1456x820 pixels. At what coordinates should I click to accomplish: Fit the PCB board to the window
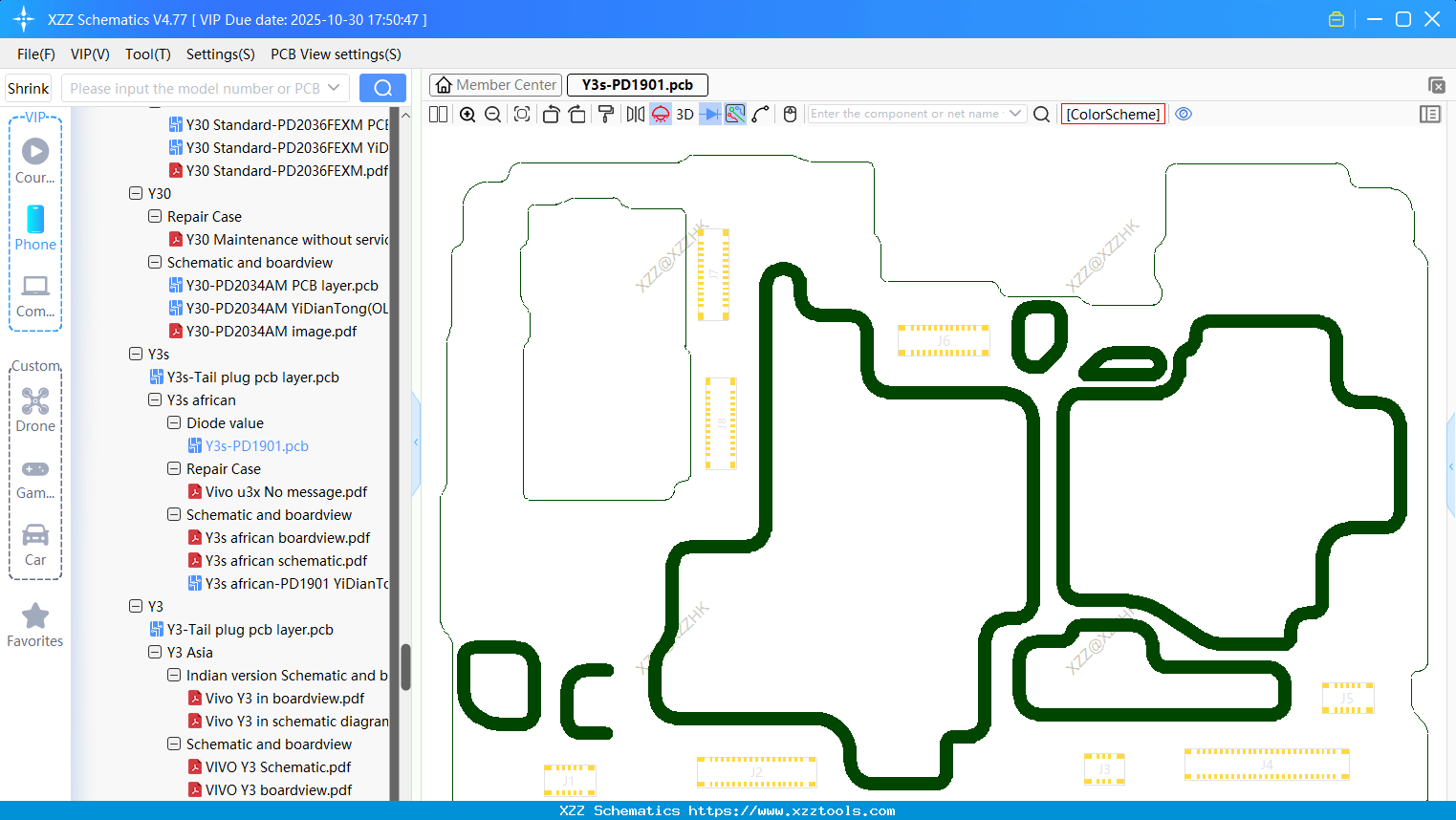522,115
